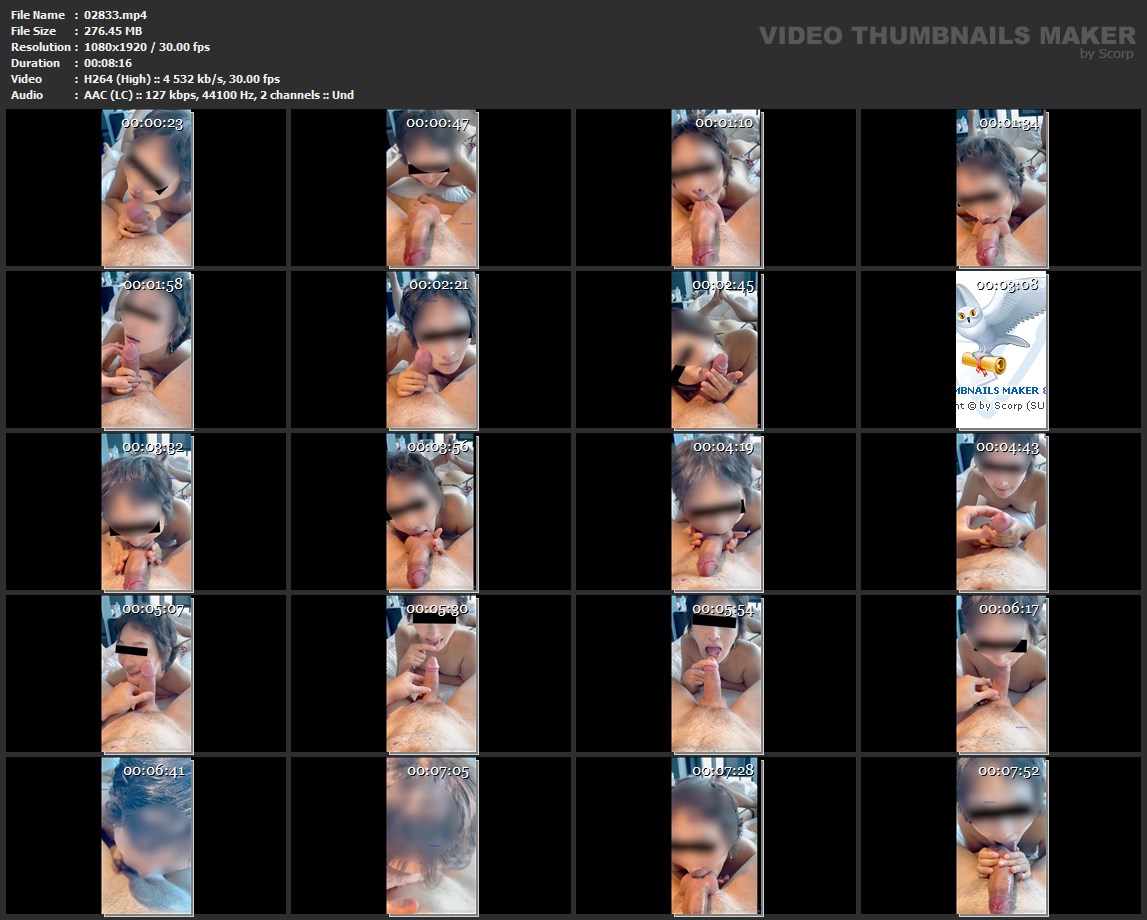Click the AAC audio info line
The height and width of the screenshot is (920, 1147).
coord(219,95)
